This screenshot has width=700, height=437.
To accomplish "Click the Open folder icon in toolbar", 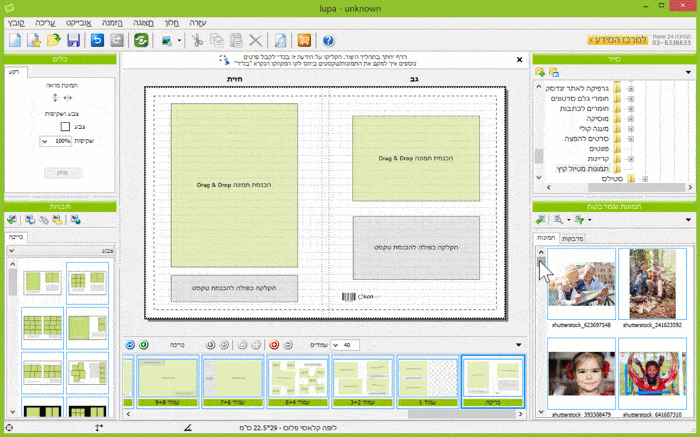I will tap(54, 41).
